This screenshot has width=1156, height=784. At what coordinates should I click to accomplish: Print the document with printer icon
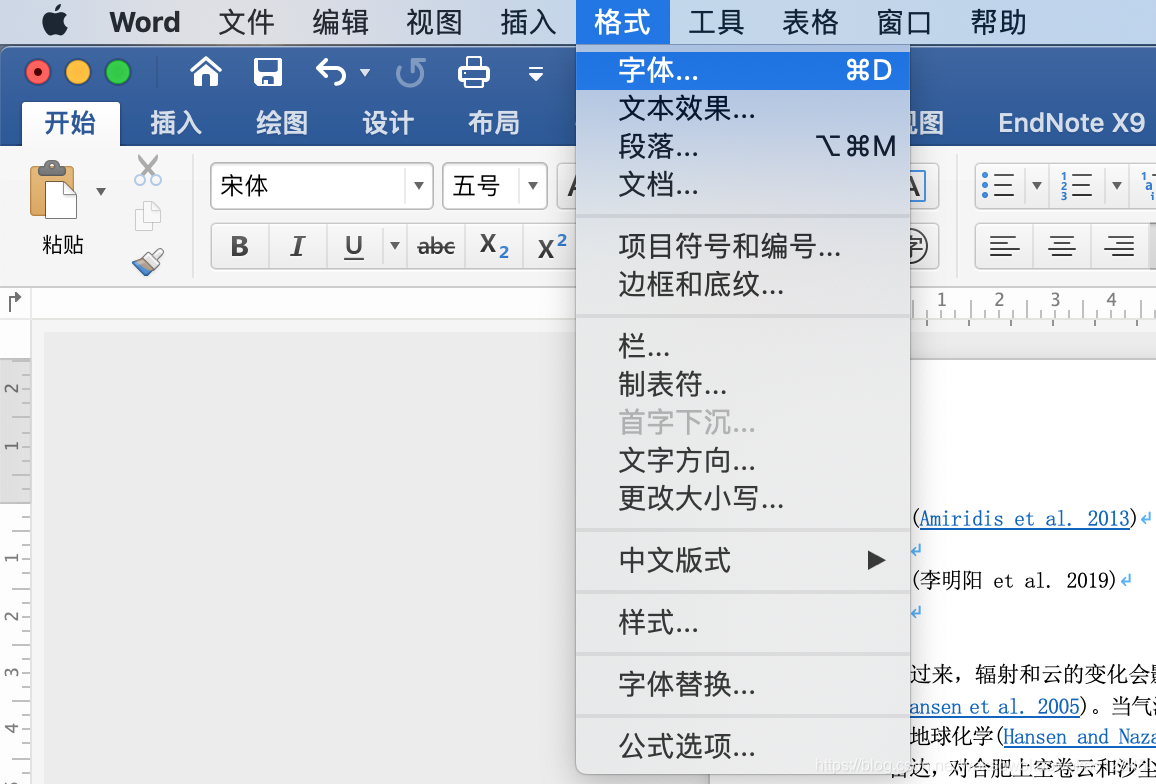tap(473, 72)
